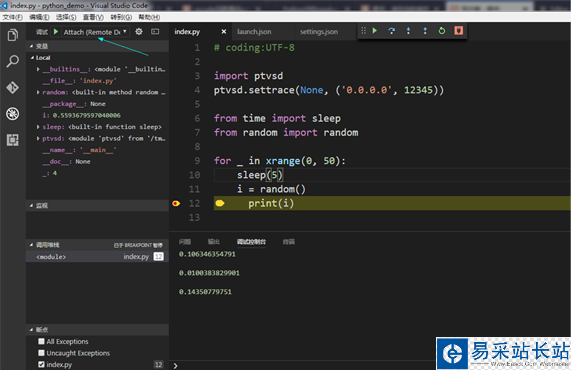The image size is (571, 370).
Task: Click the breakpoint dot on line 12
Action: (176, 203)
